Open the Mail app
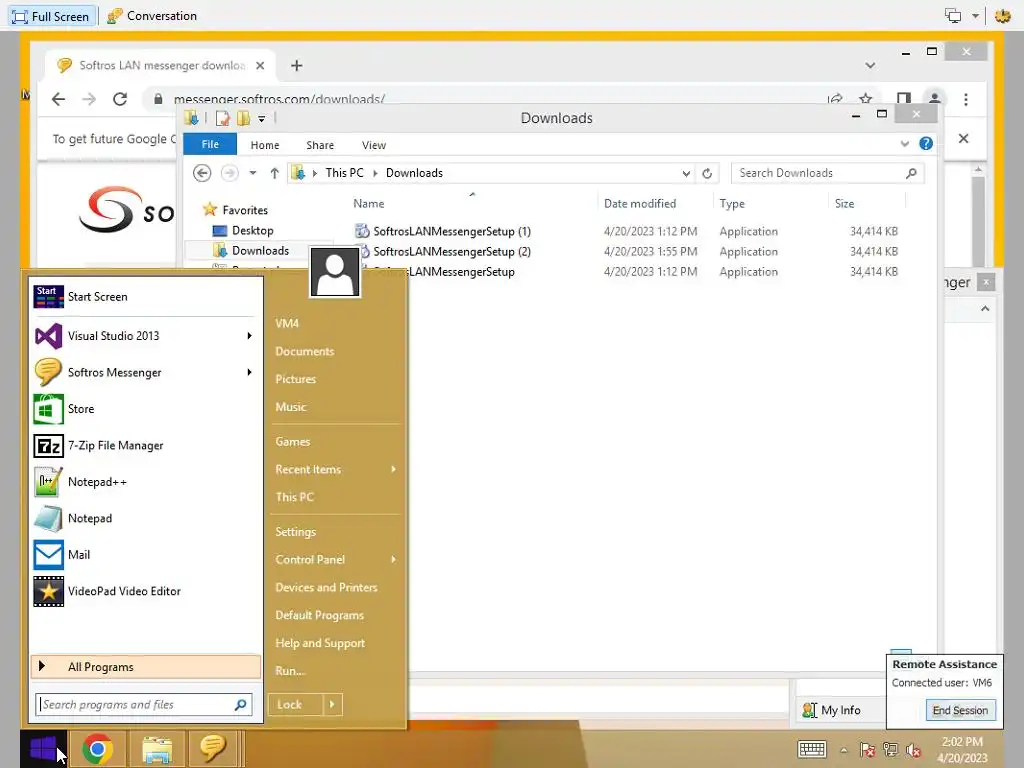1024x768 pixels. pos(145,555)
